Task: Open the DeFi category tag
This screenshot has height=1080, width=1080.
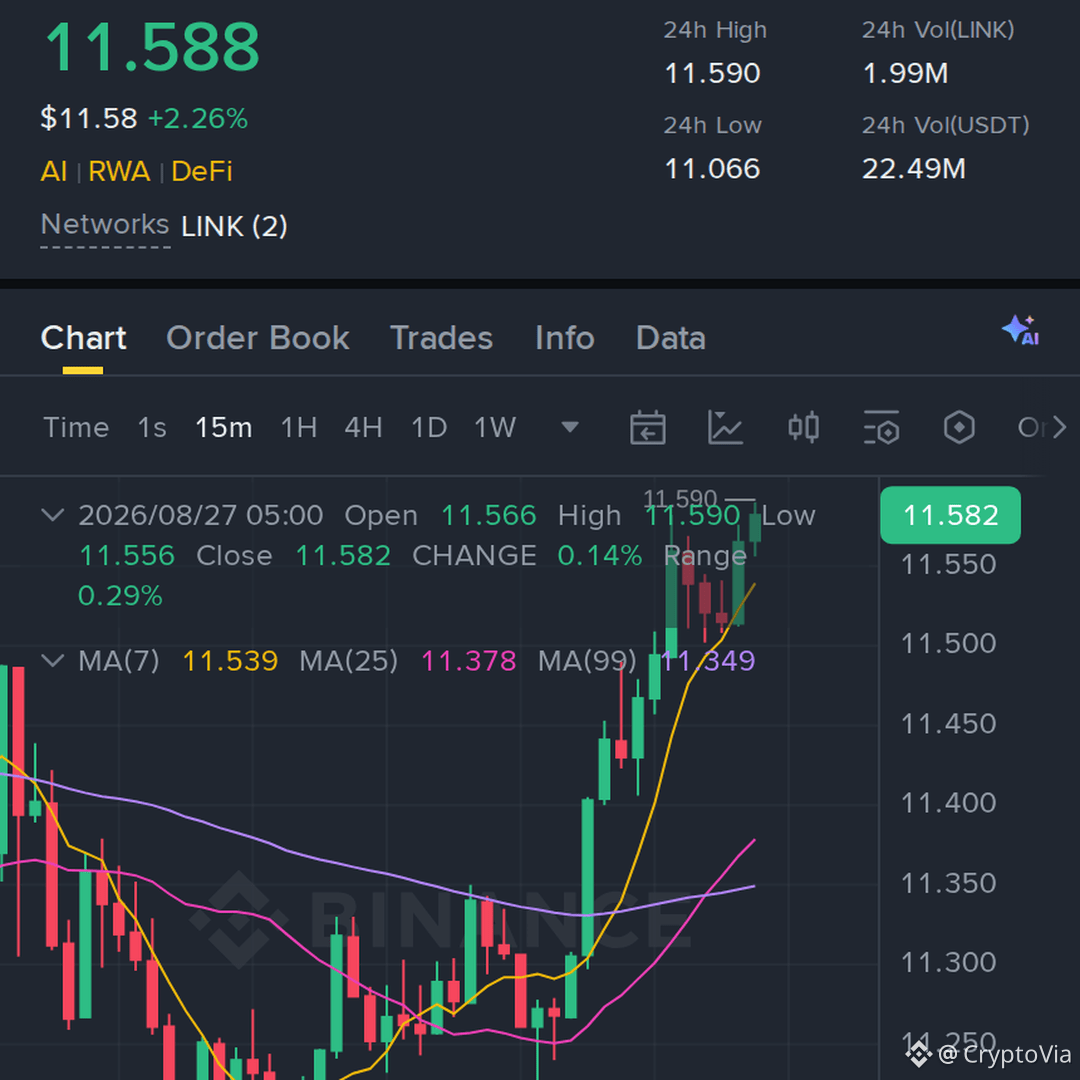Action: click(x=202, y=171)
